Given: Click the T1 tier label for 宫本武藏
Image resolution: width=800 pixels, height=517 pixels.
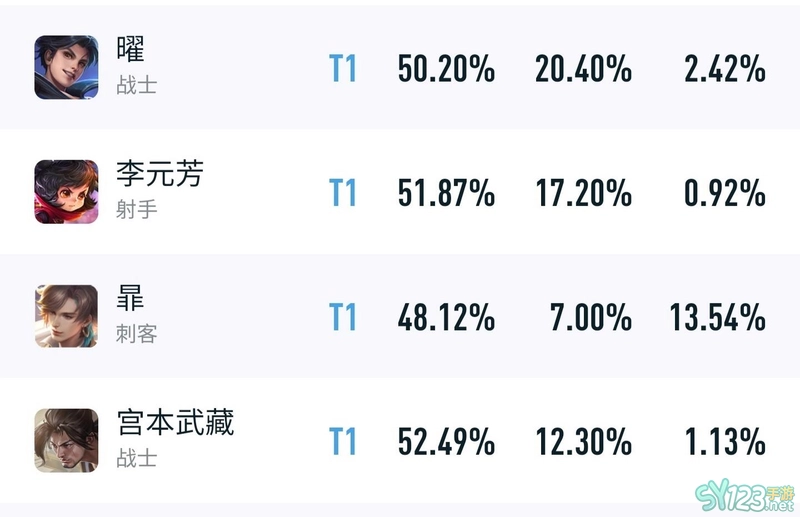Looking at the screenshot, I should coord(342,441).
